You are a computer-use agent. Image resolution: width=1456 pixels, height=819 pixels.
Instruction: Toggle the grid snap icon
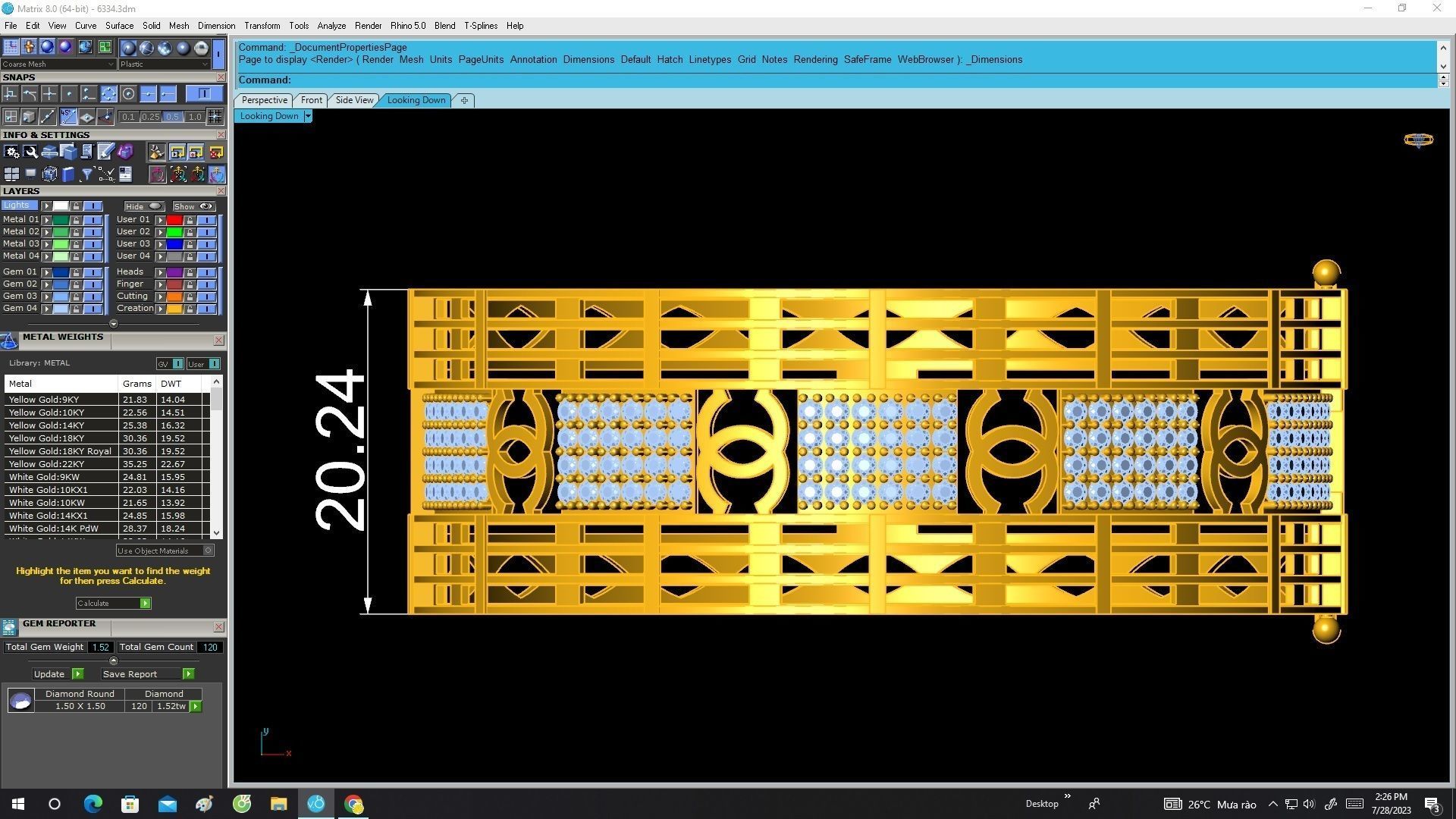pos(215,117)
